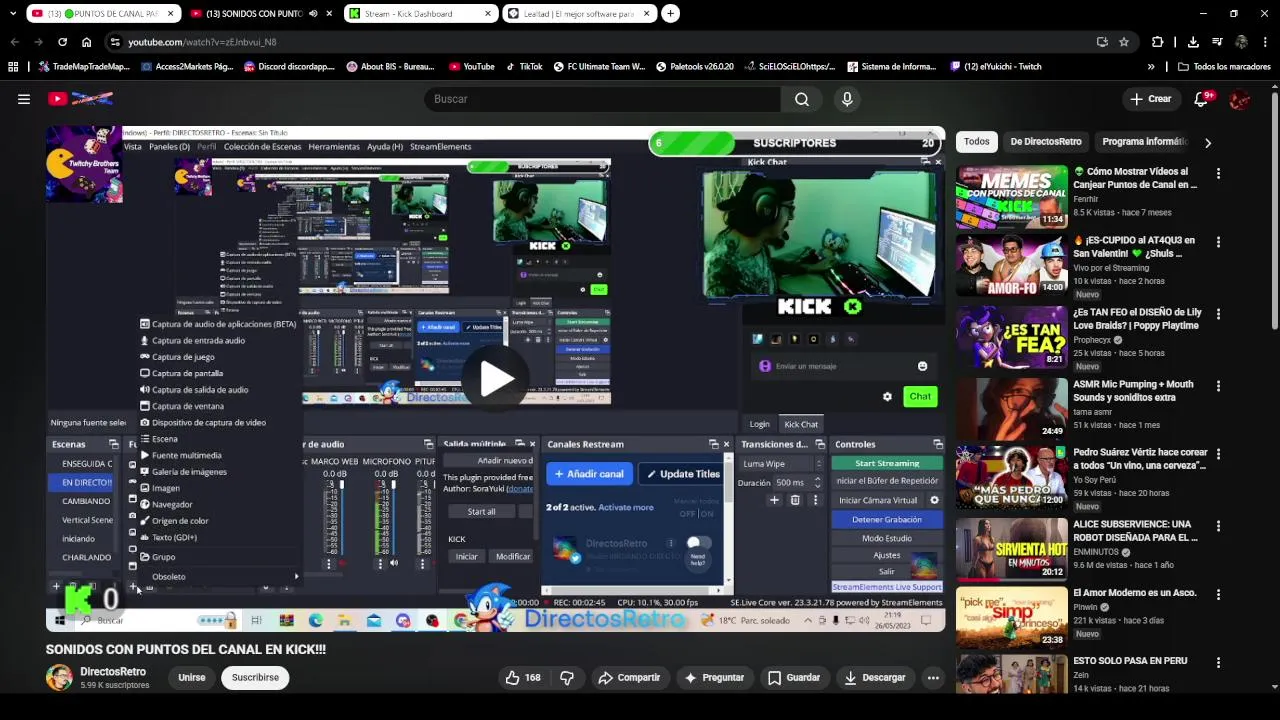Open the Discord bookmark
This screenshot has height=720, width=1280.
point(289,67)
